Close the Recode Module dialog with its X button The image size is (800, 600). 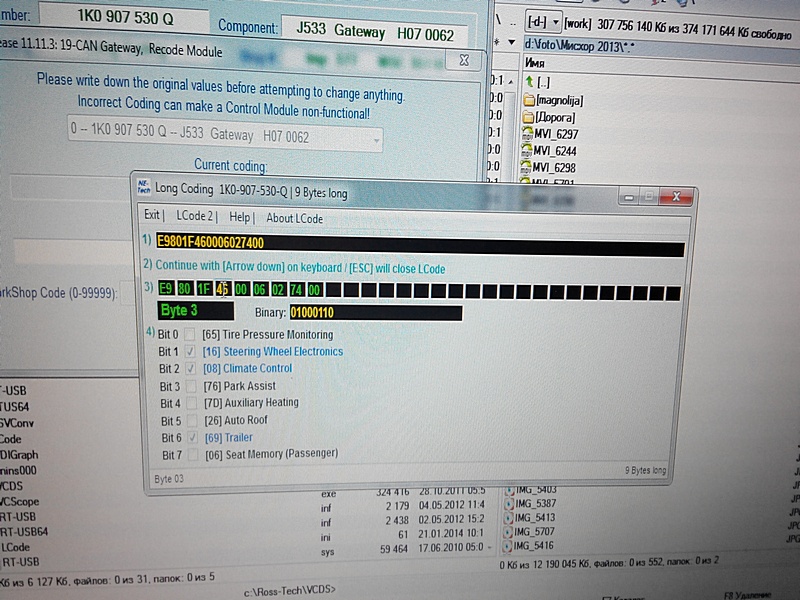[464, 60]
